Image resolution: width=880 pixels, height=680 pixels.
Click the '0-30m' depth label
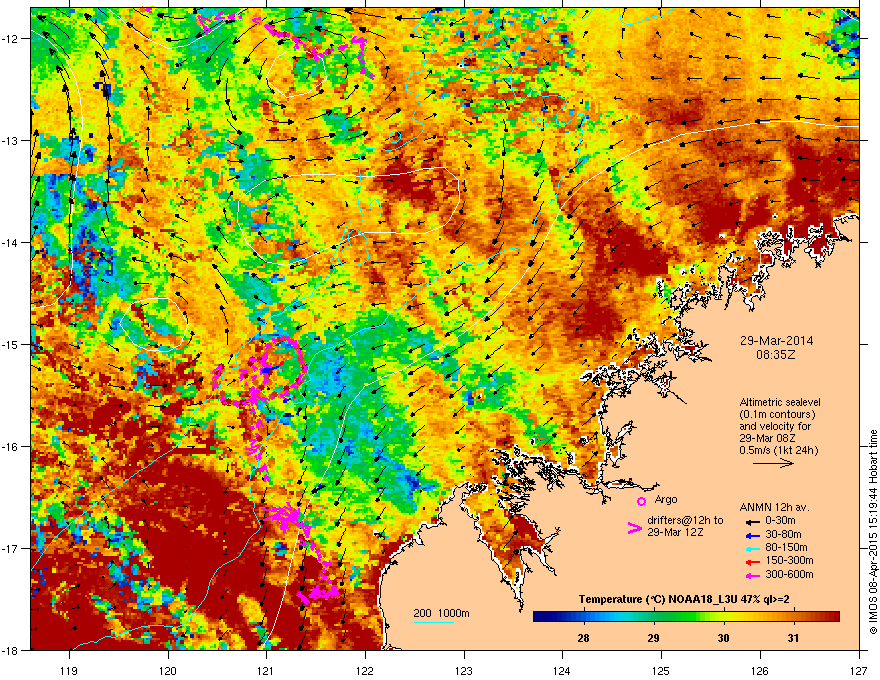[780, 521]
